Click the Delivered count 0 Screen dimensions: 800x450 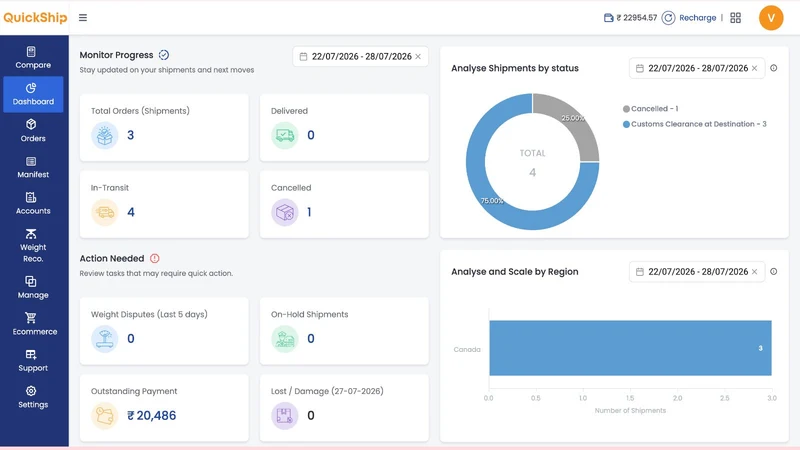[311, 135]
